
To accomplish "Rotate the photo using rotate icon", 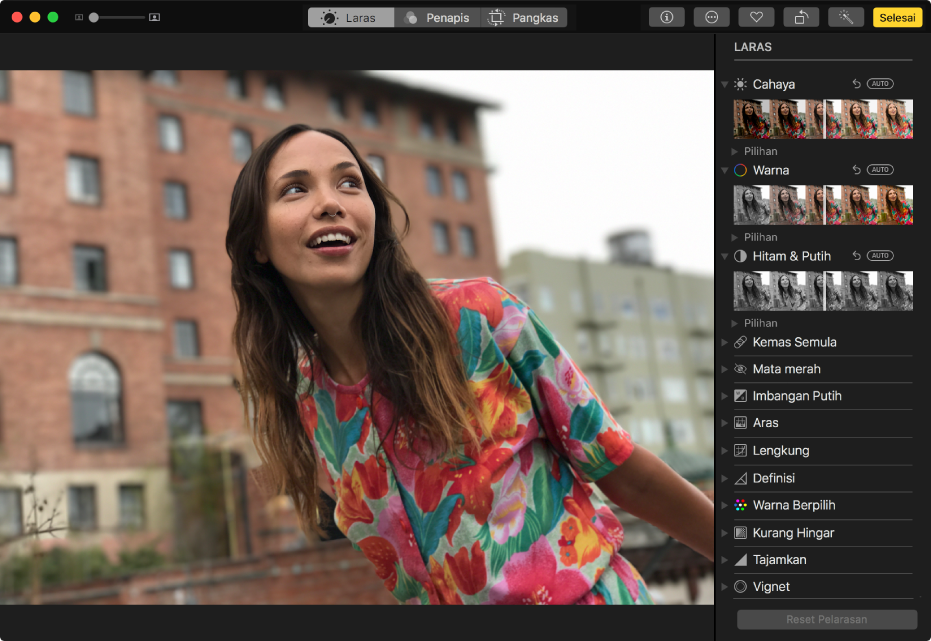I will [x=801, y=17].
